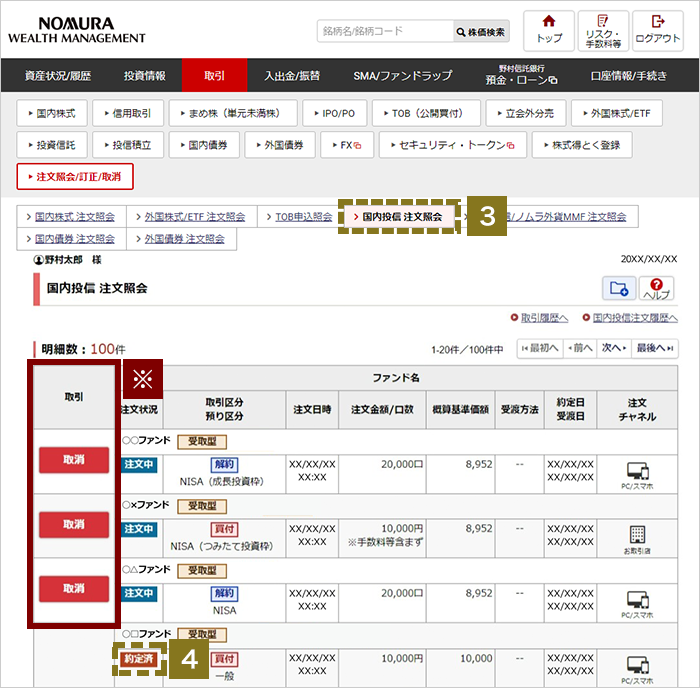
Task: Follow the 国内投信注文履歴へ link
Action: pos(635,317)
